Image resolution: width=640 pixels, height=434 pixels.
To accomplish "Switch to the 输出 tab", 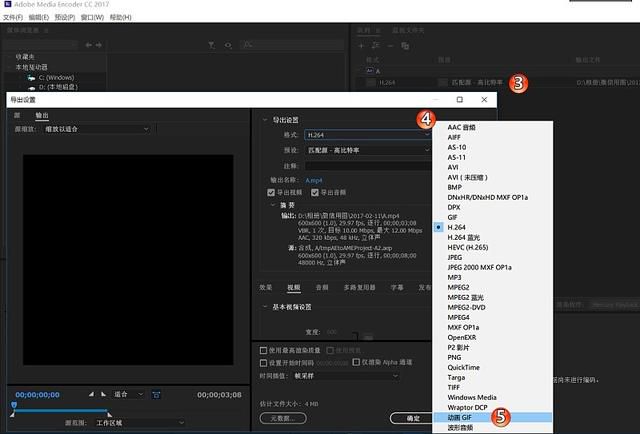I will coord(42,116).
